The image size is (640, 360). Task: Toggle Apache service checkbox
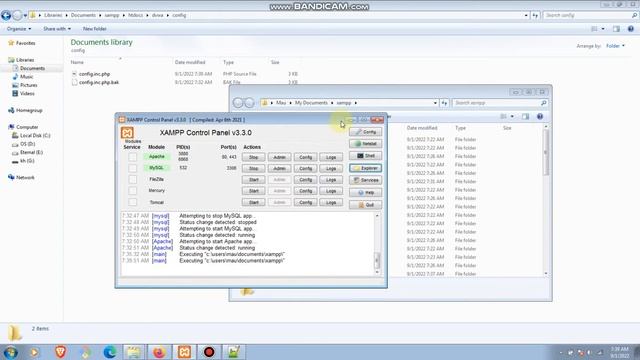133,157
